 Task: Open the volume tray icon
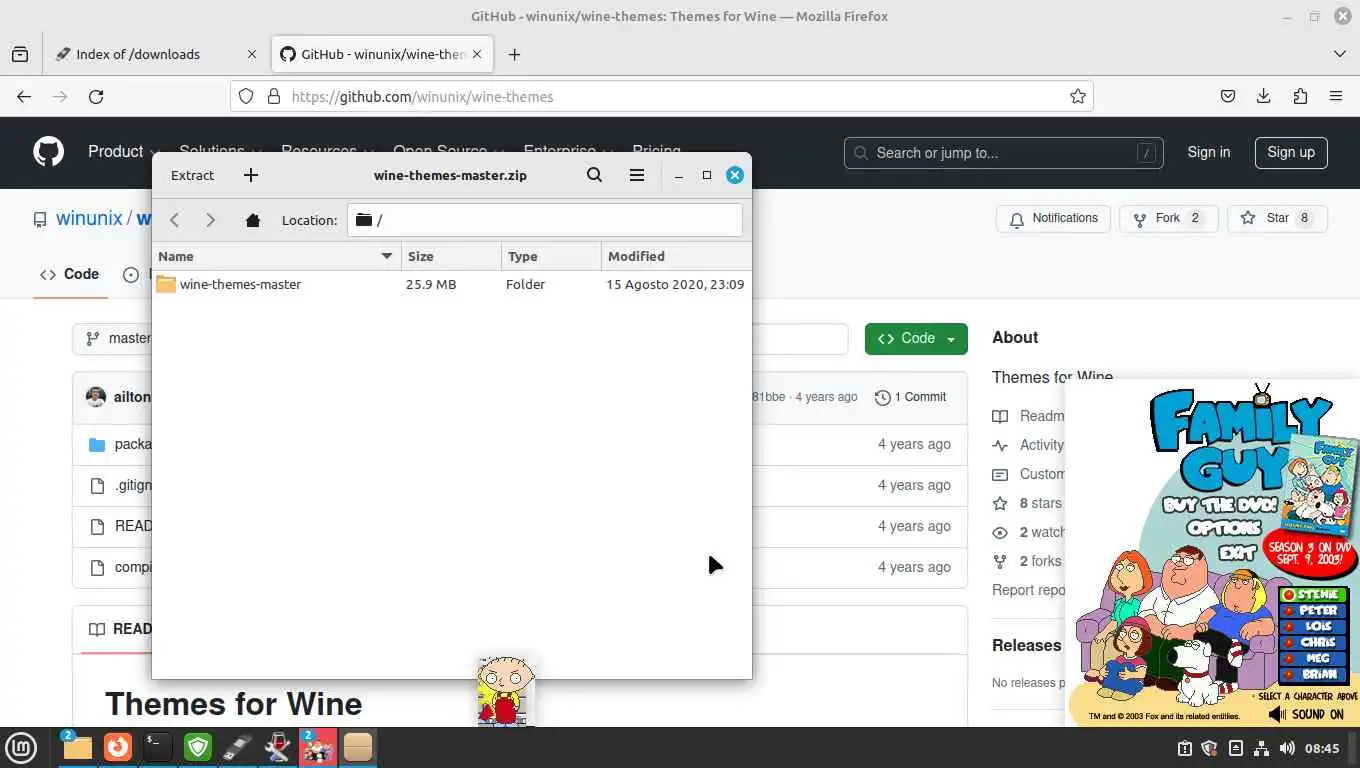click(1287, 748)
